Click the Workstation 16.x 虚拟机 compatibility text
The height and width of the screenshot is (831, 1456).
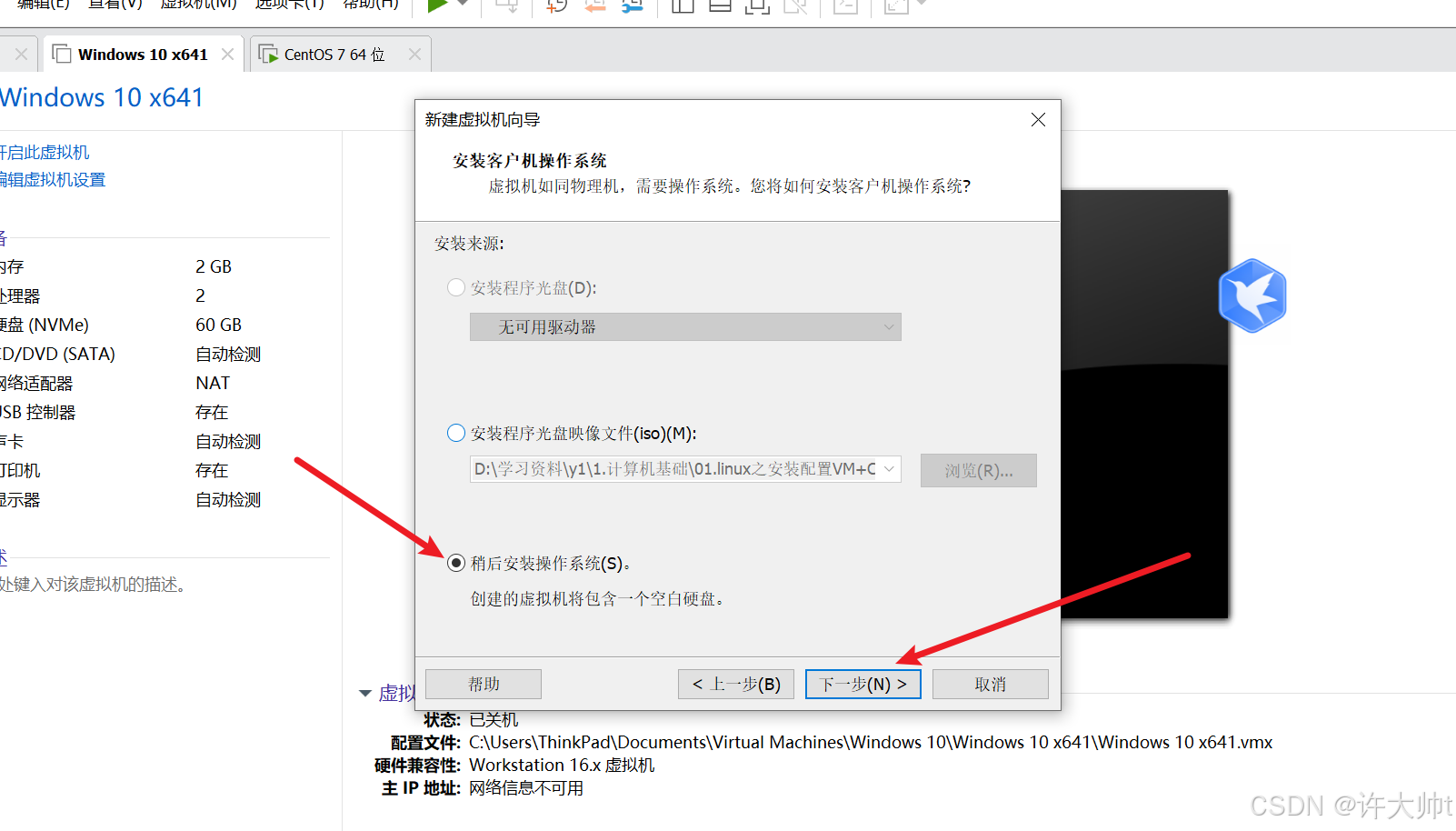pos(562,765)
